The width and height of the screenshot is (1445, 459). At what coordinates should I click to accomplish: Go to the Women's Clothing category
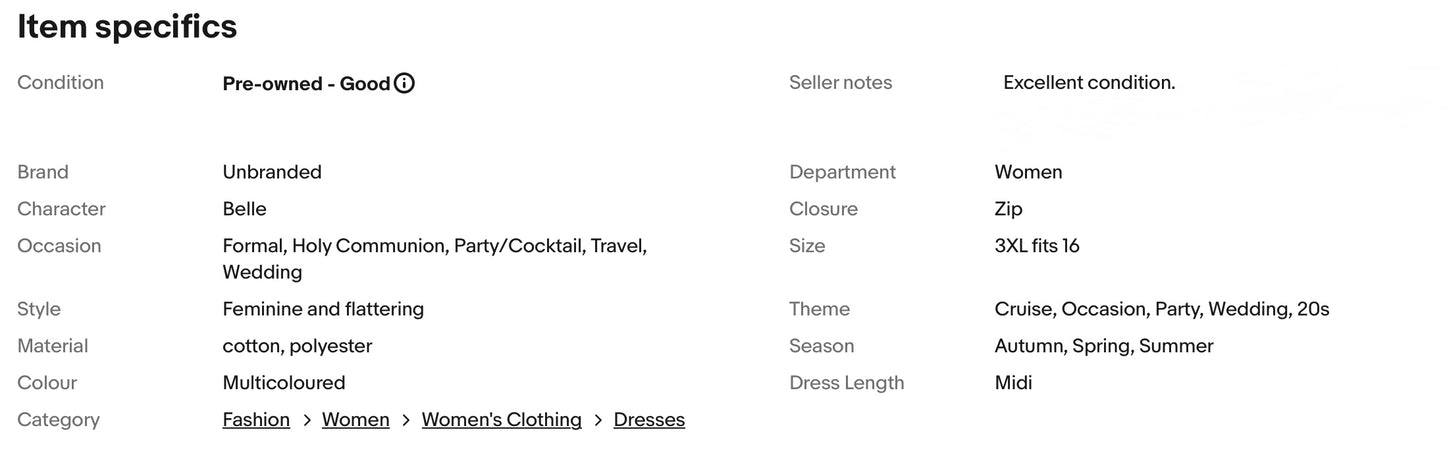coord(501,420)
